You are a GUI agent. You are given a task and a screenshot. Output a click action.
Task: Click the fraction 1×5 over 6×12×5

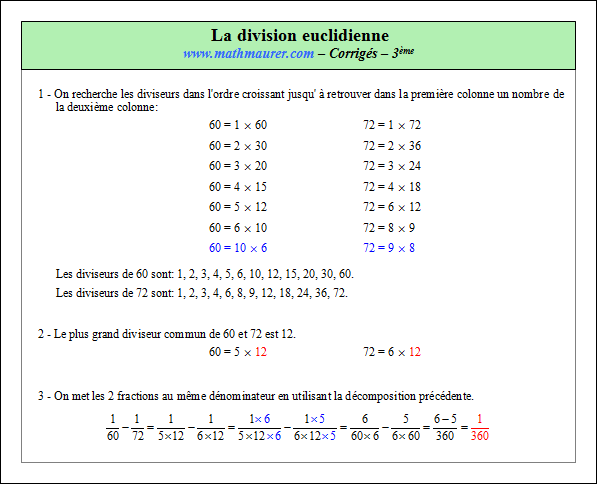315,428
